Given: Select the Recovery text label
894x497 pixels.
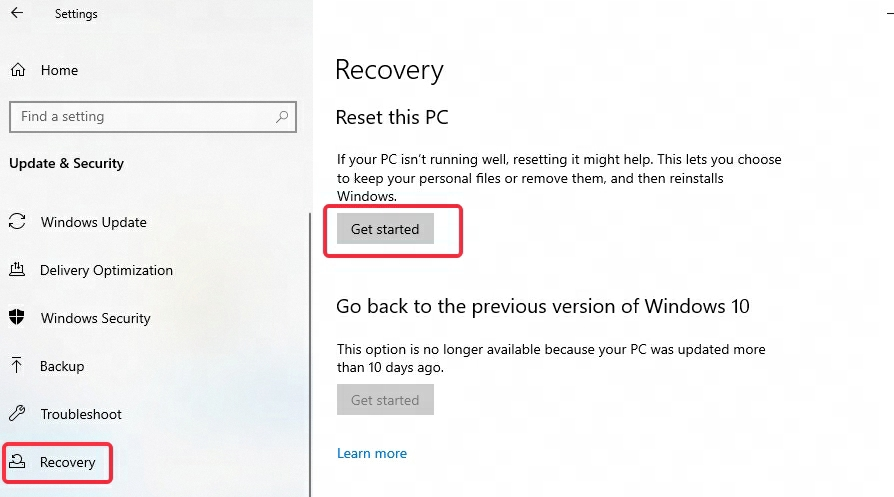Looking at the screenshot, I should click(68, 462).
